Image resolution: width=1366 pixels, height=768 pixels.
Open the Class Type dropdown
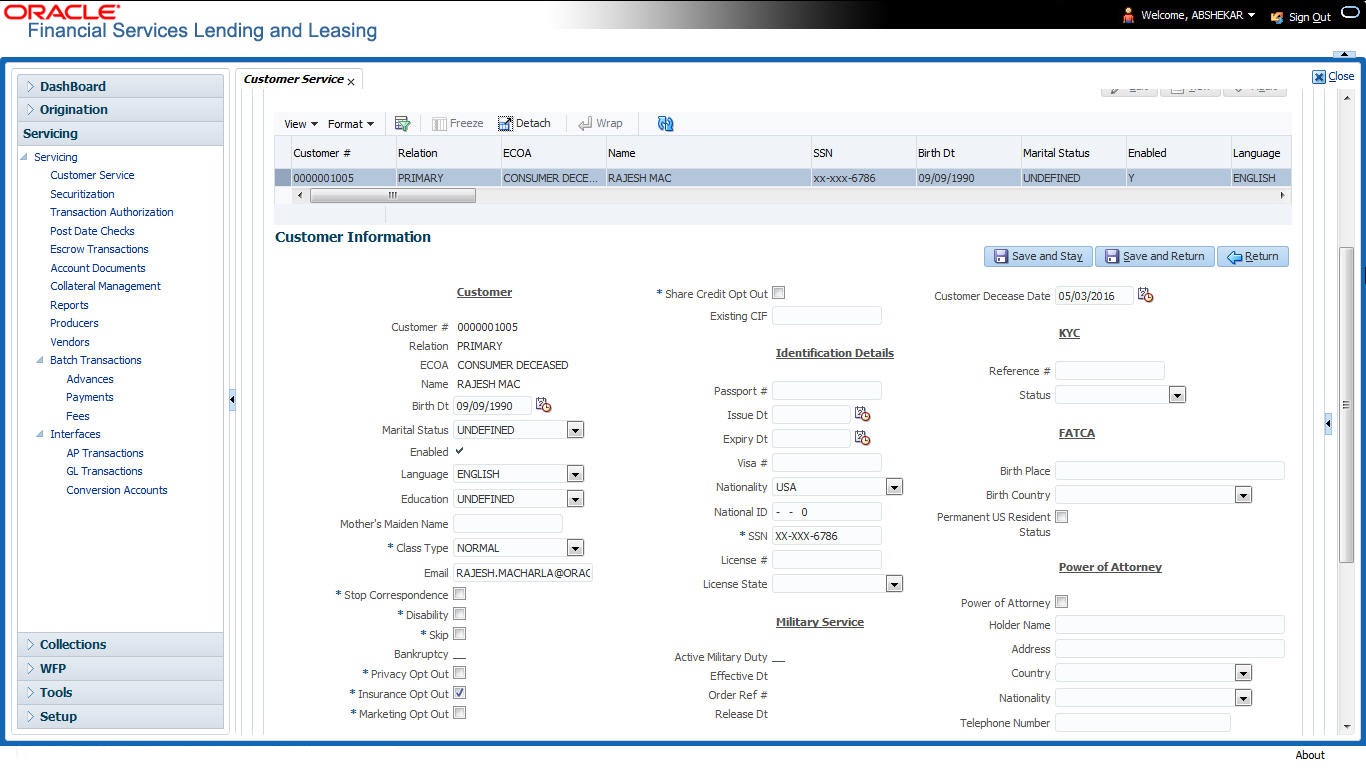[575, 548]
